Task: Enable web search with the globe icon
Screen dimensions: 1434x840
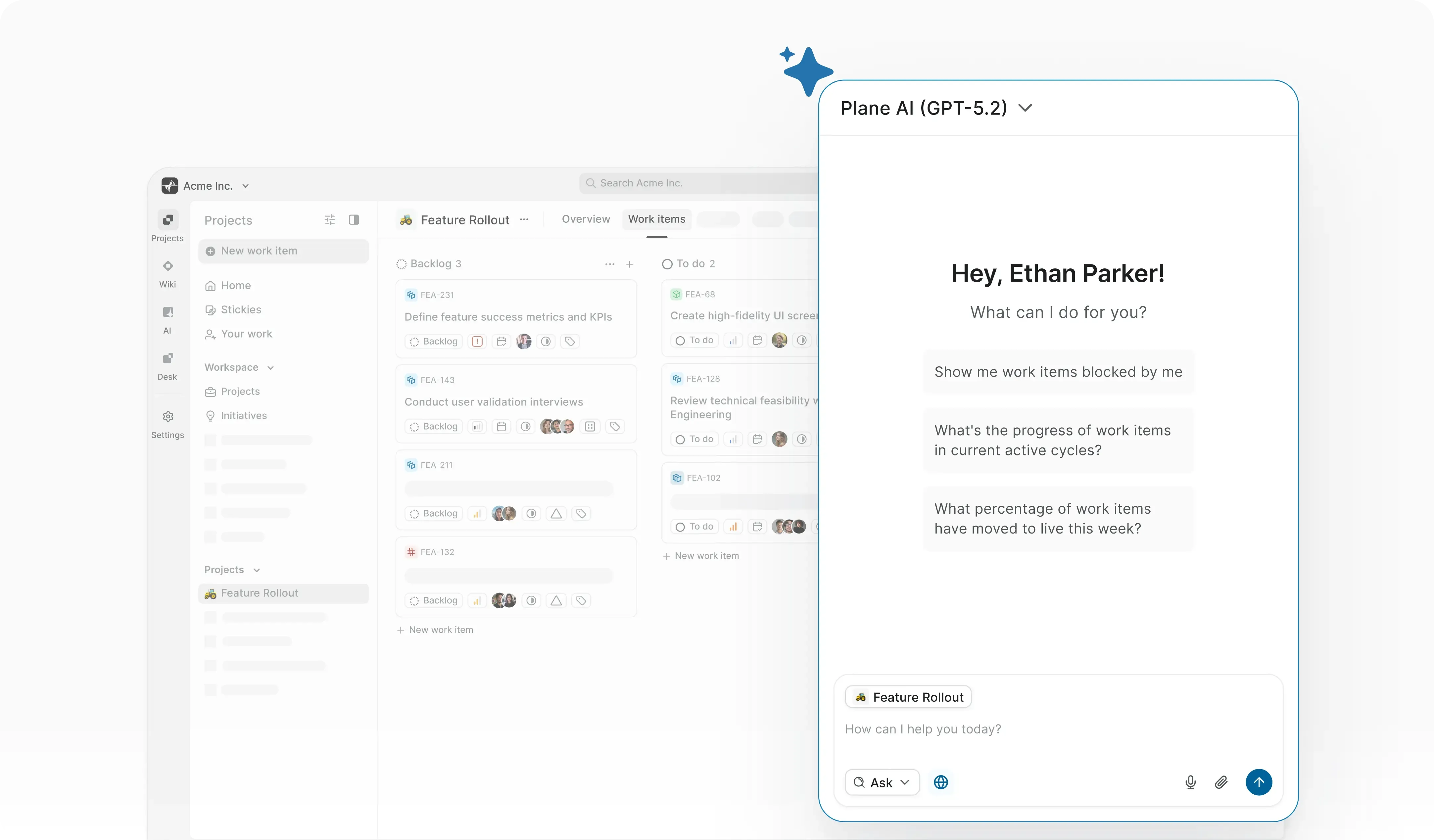Action: click(x=941, y=782)
